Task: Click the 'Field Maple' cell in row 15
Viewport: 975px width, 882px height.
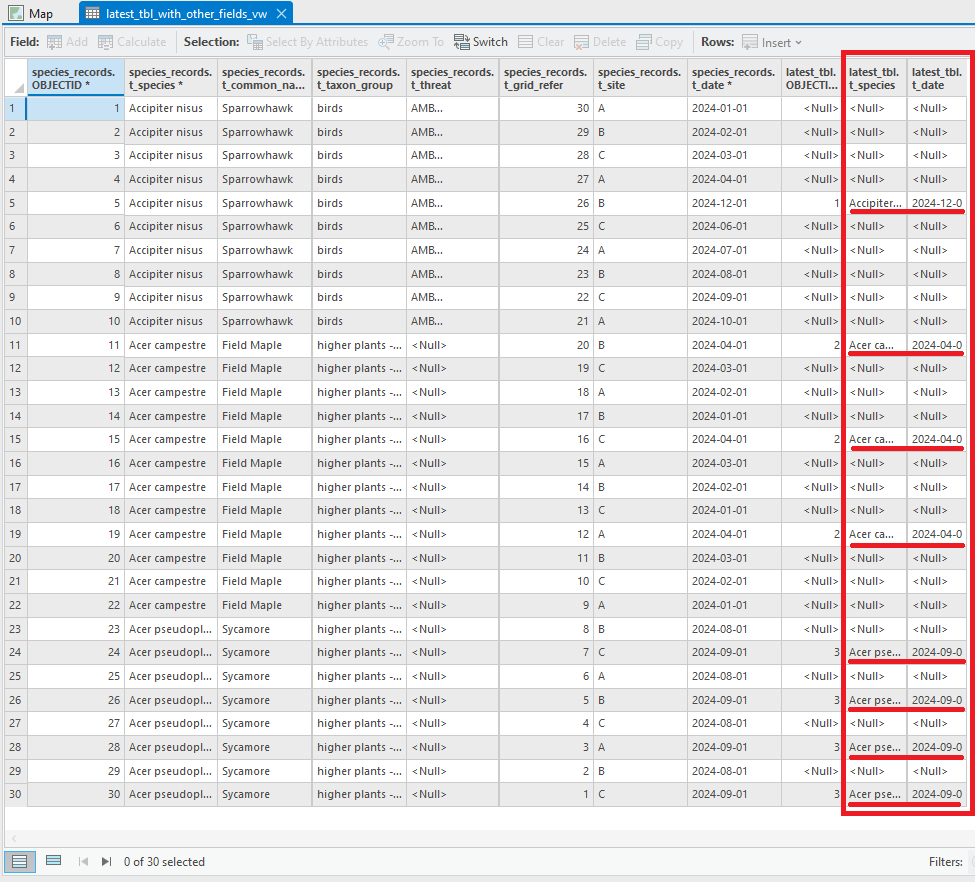Action: click(264, 439)
